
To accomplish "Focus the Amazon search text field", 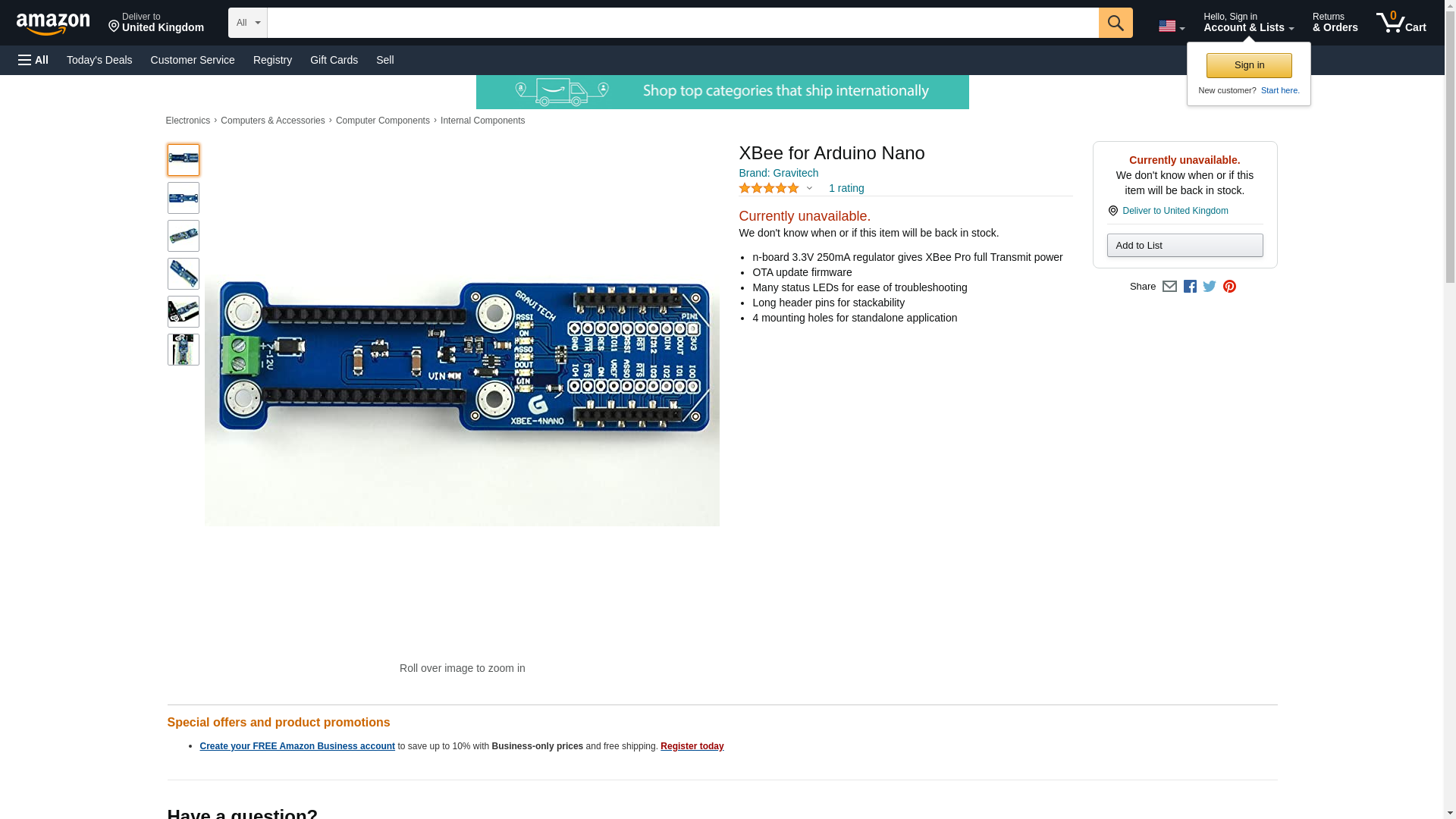I will pos(682,23).
